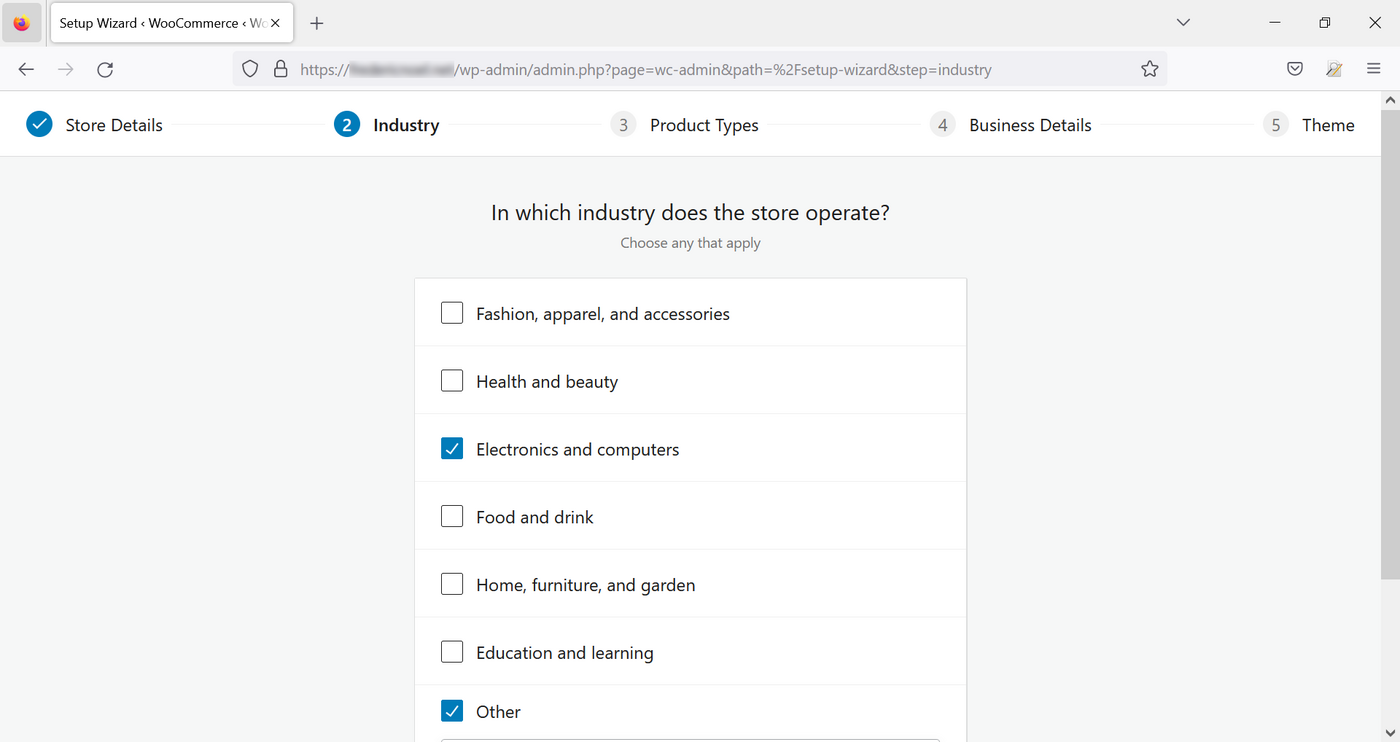Viewport: 1400px width, 742px height.
Task: Click the browser back arrow button
Action: pos(26,69)
